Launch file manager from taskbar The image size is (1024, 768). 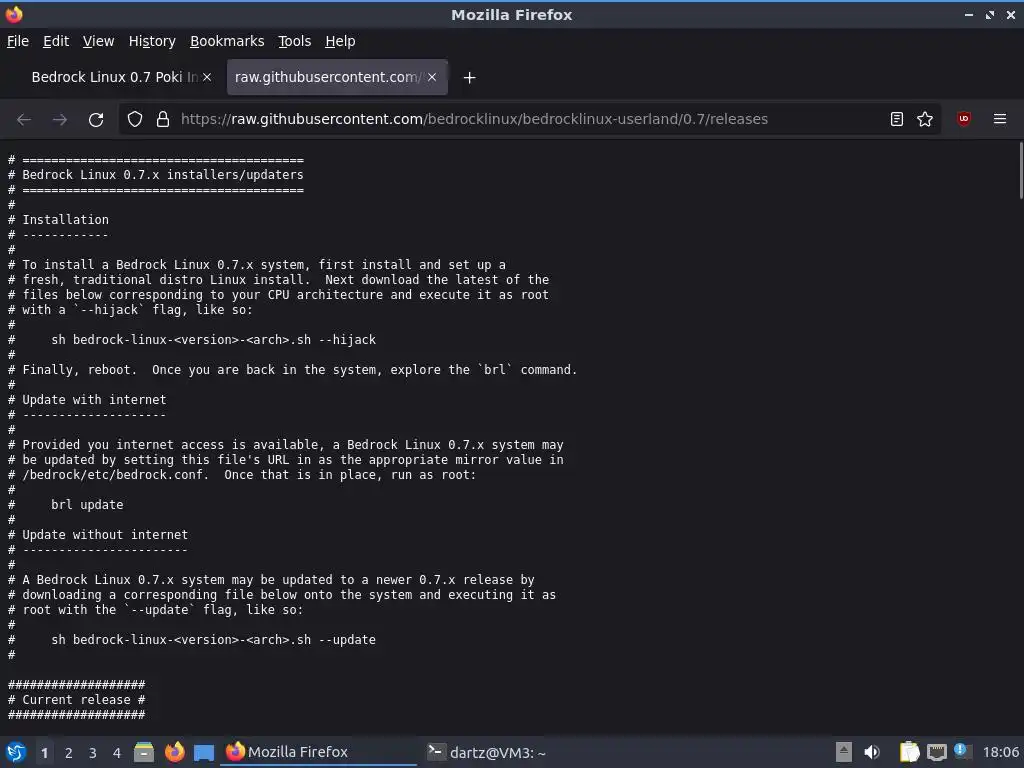pyautogui.click(x=144, y=752)
